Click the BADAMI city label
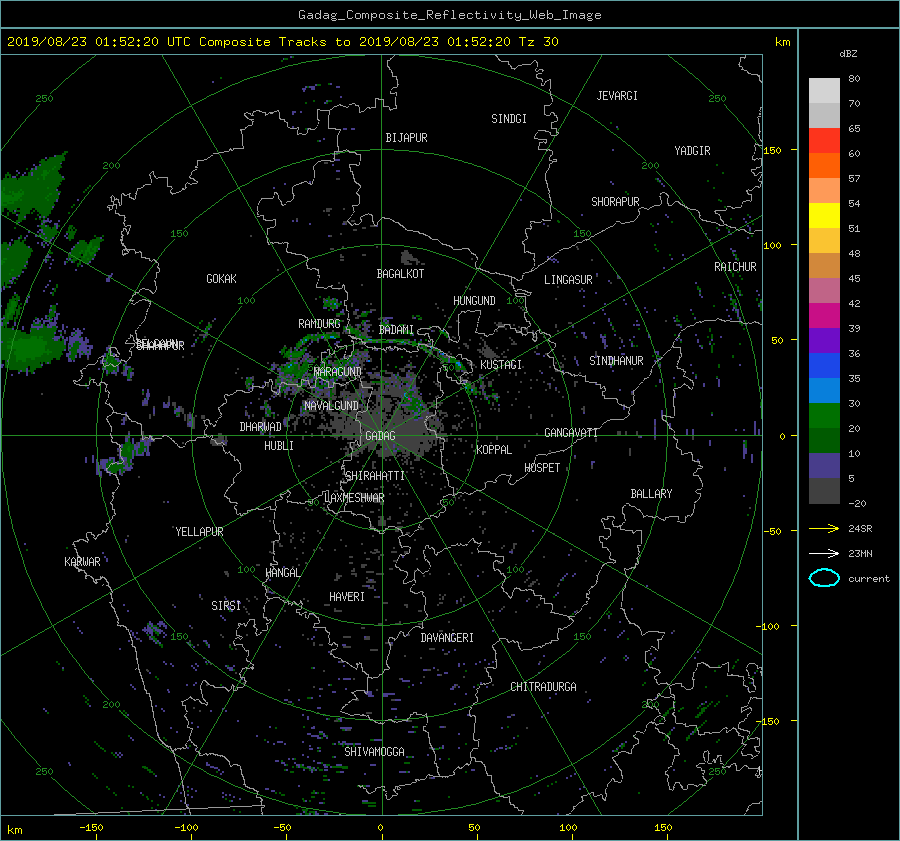Screen dimensions: 900x841 tap(396, 330)
